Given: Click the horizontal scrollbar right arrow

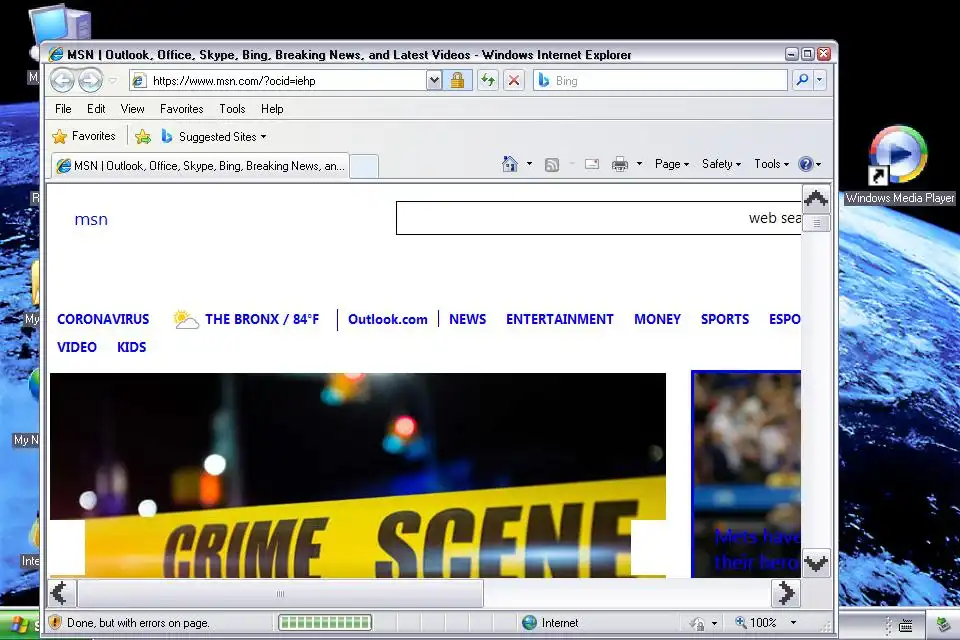Looking at the screenshot, I should (786, 593).
